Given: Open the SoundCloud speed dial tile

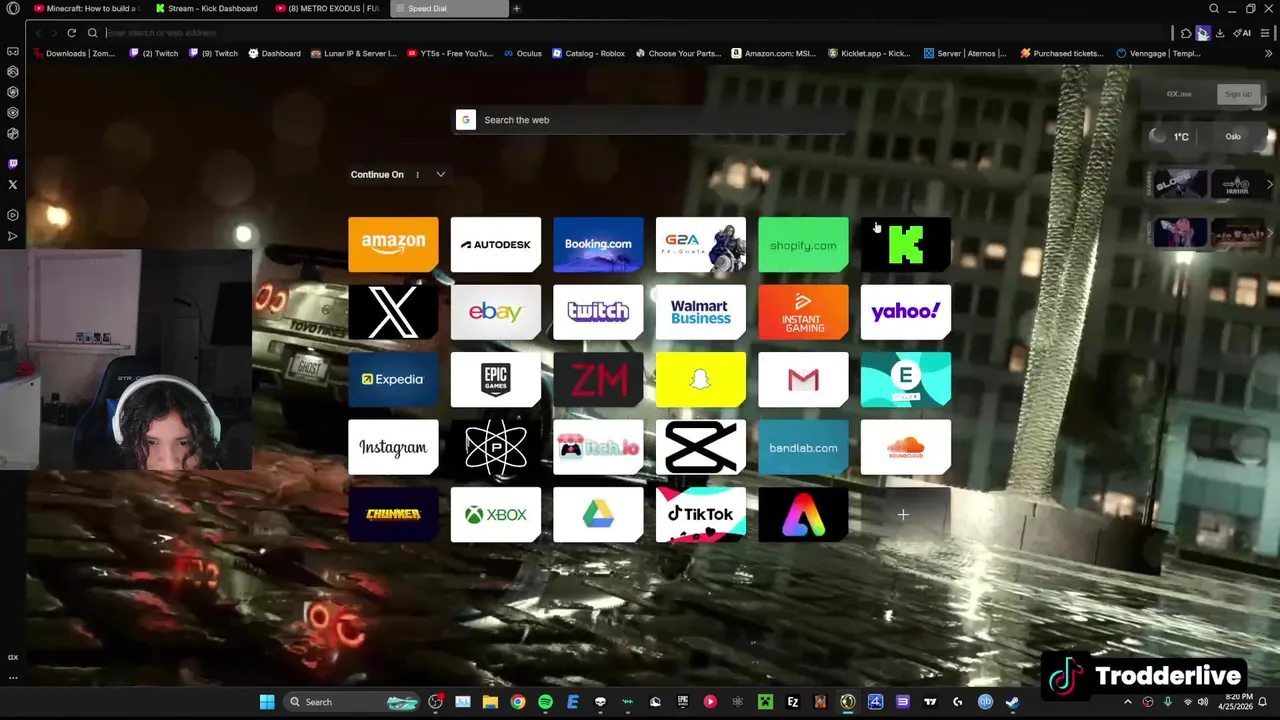Looking at the screenshot, I should (x=906, y=447).
